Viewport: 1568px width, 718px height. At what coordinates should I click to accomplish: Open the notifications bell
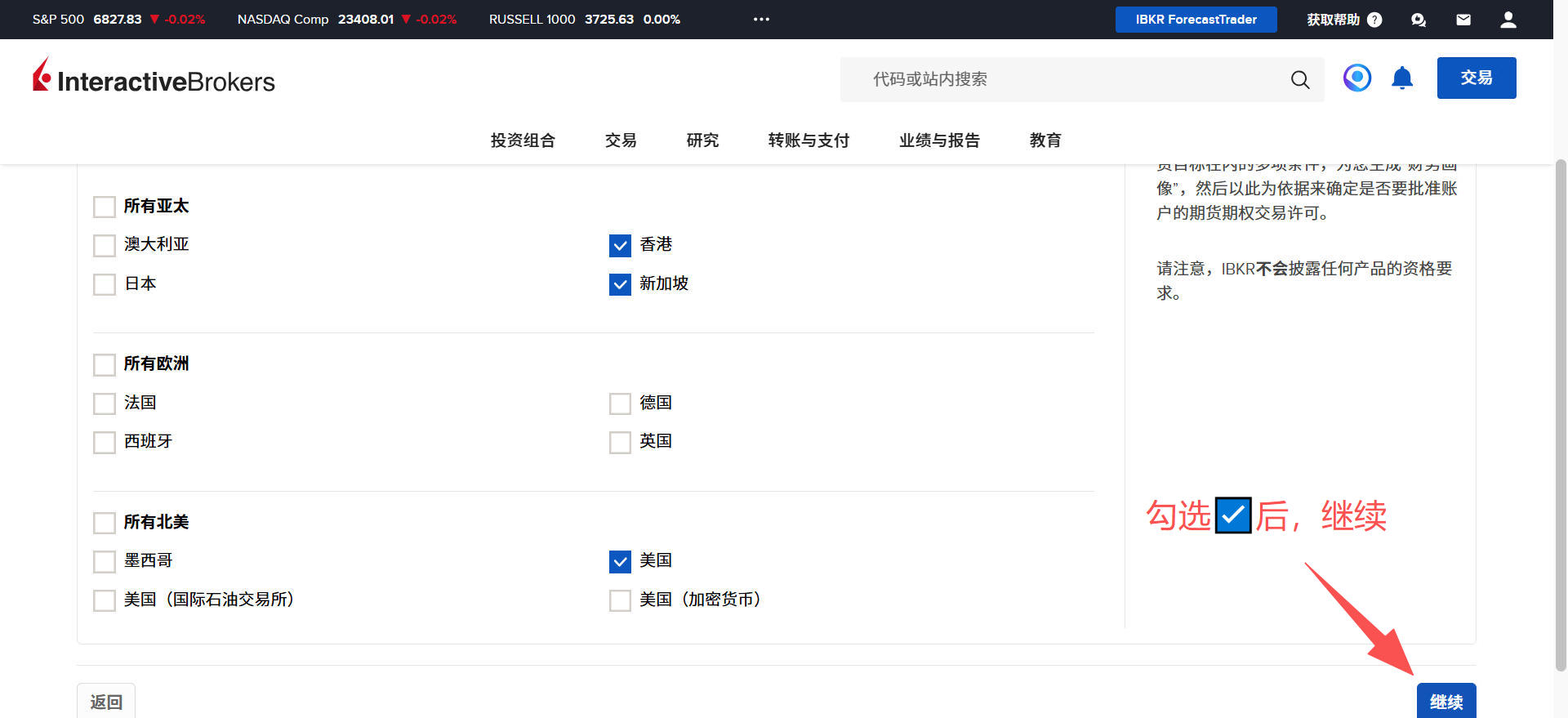1401,78
